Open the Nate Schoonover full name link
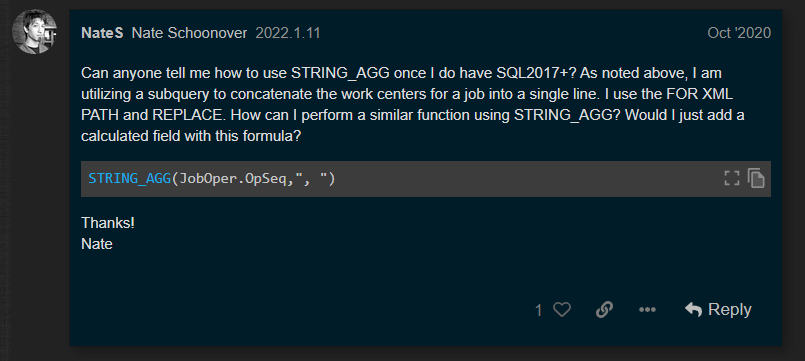Screen dimensions: 805x361 pyautogui.click(x=189, y=33)
